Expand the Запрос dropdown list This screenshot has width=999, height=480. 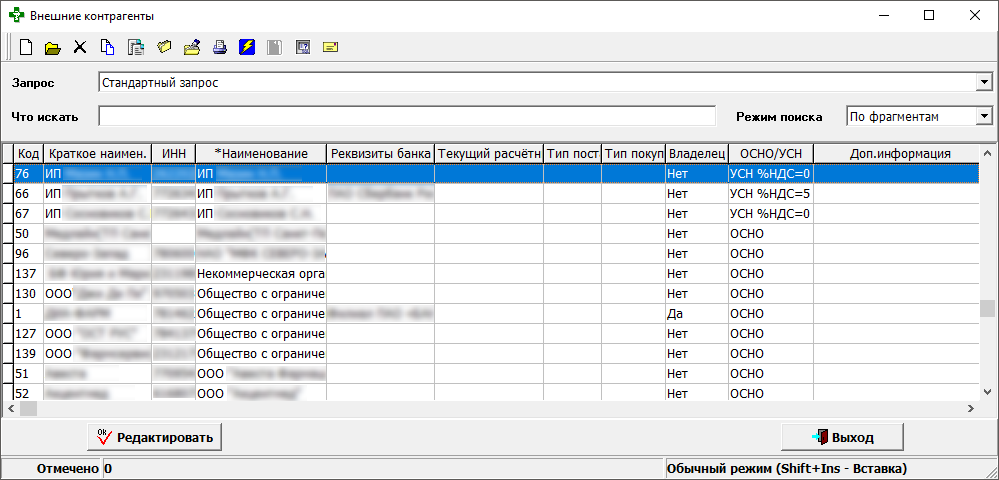(984, 82)
